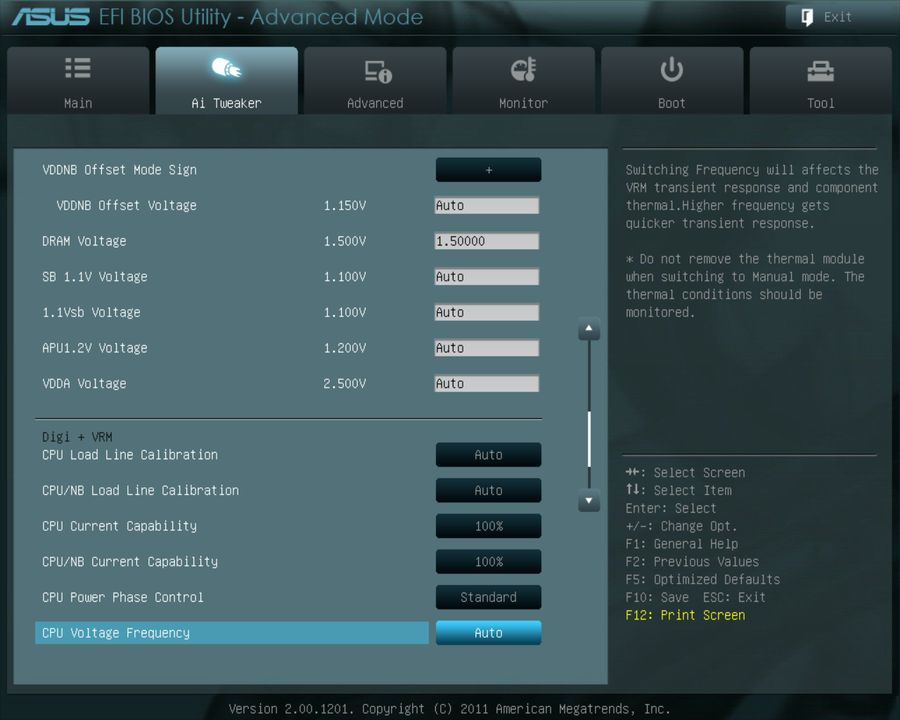This screenshot has width=900, height=720.
Task: Switch CPU Power Phase Control off Standard
Action: (488, 597)
